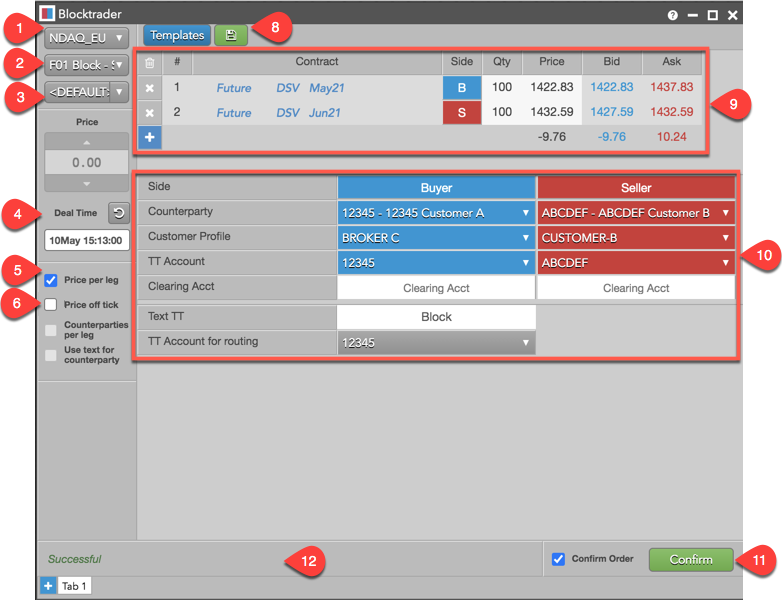Open the <DEFAULT> dropdown
The width and height of the screenshot is (782, 600).
(x=86, y=92)
